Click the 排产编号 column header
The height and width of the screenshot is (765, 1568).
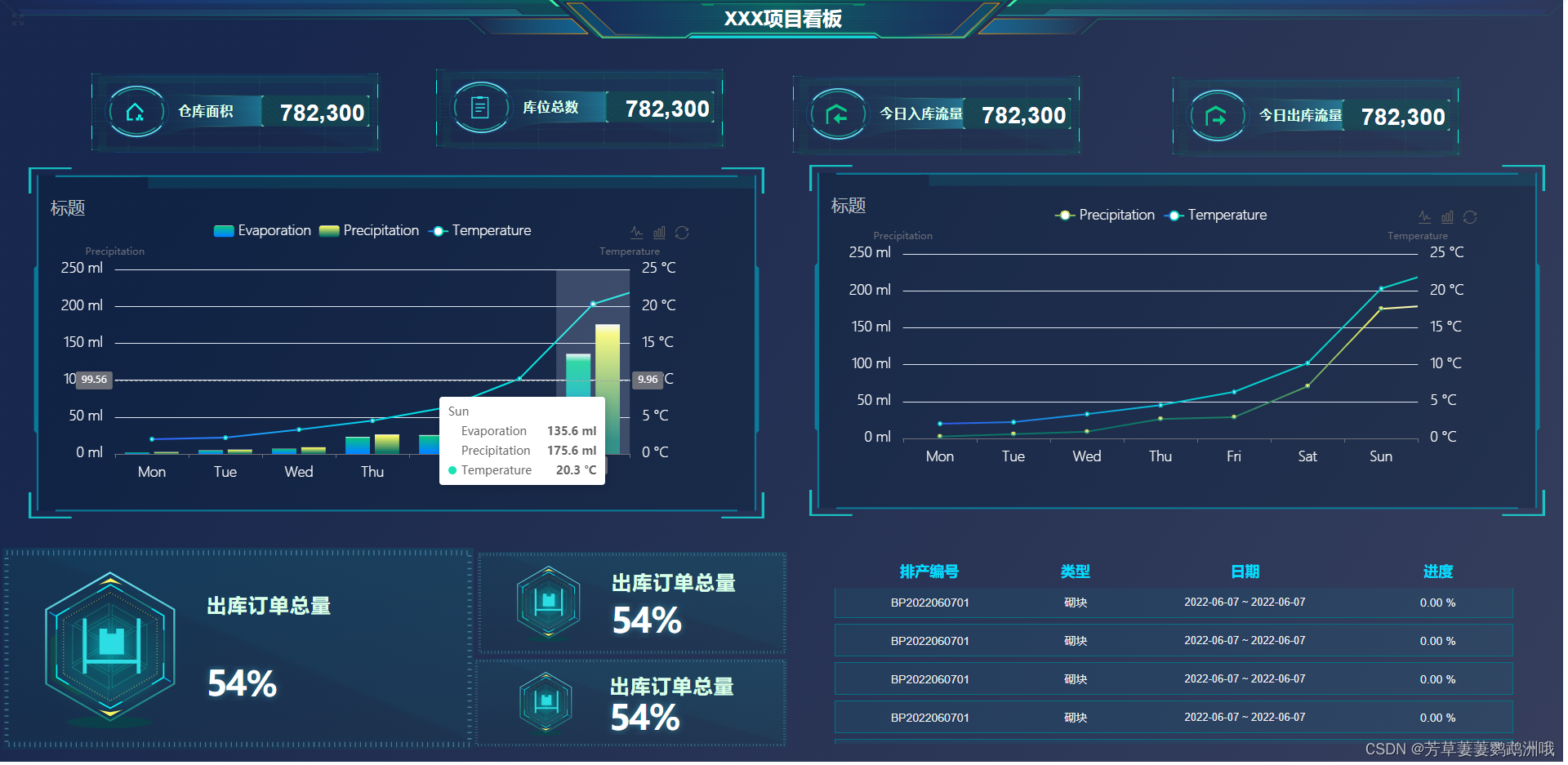[x=929, y=572]
